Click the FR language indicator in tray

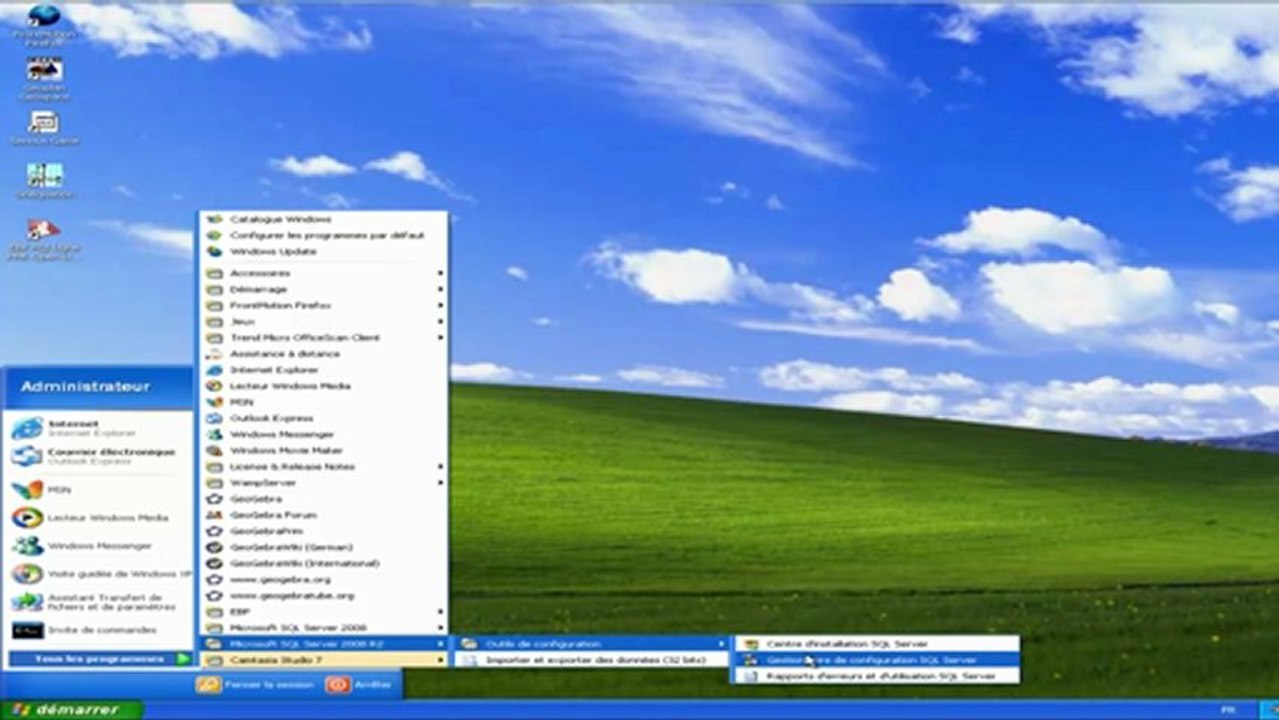[1228, 709]
